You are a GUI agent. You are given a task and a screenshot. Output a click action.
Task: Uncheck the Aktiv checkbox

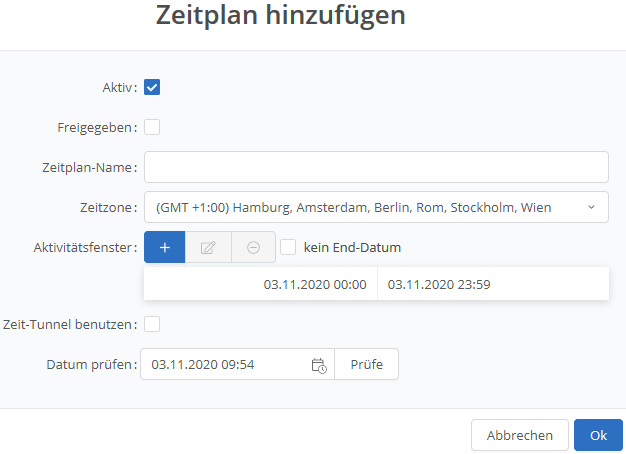[x=152, y=87]
